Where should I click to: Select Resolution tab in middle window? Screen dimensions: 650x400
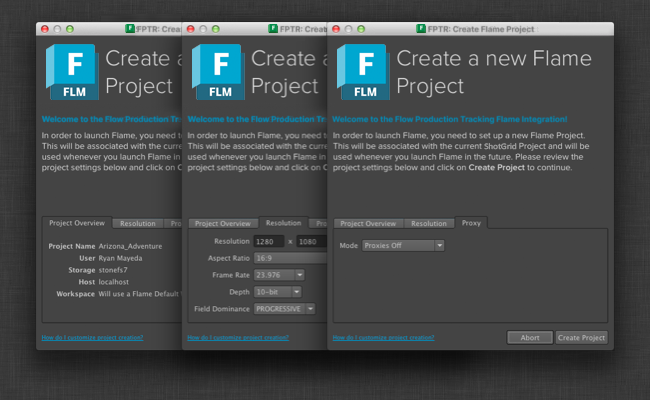pos(284,223)
